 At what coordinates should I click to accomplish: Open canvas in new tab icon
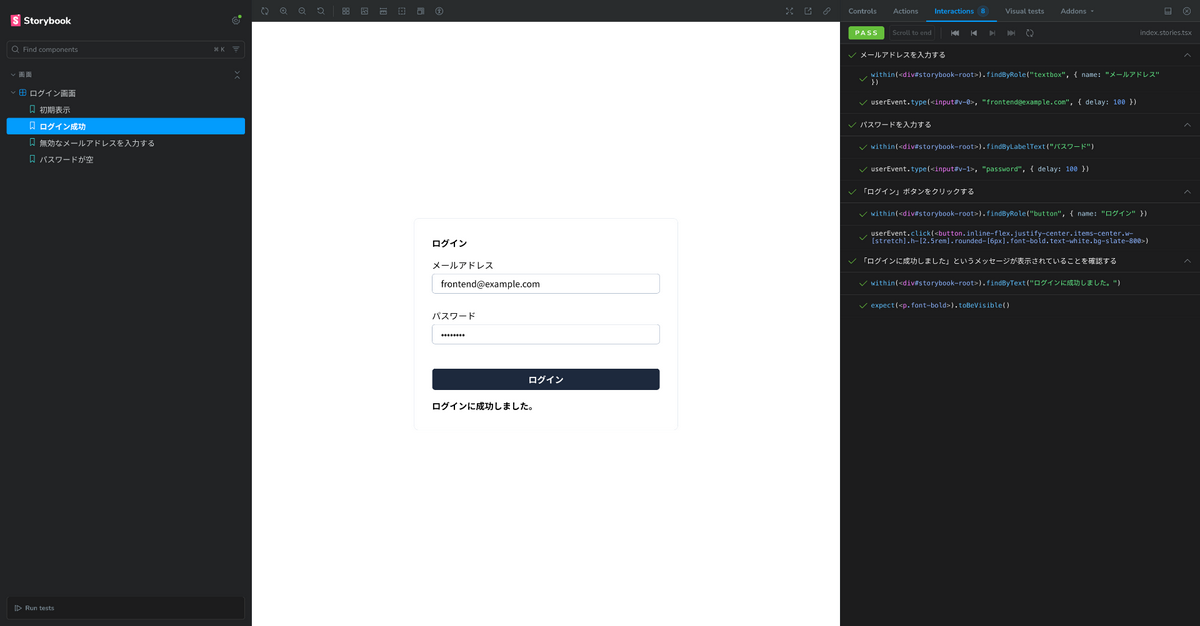[808, 11]
